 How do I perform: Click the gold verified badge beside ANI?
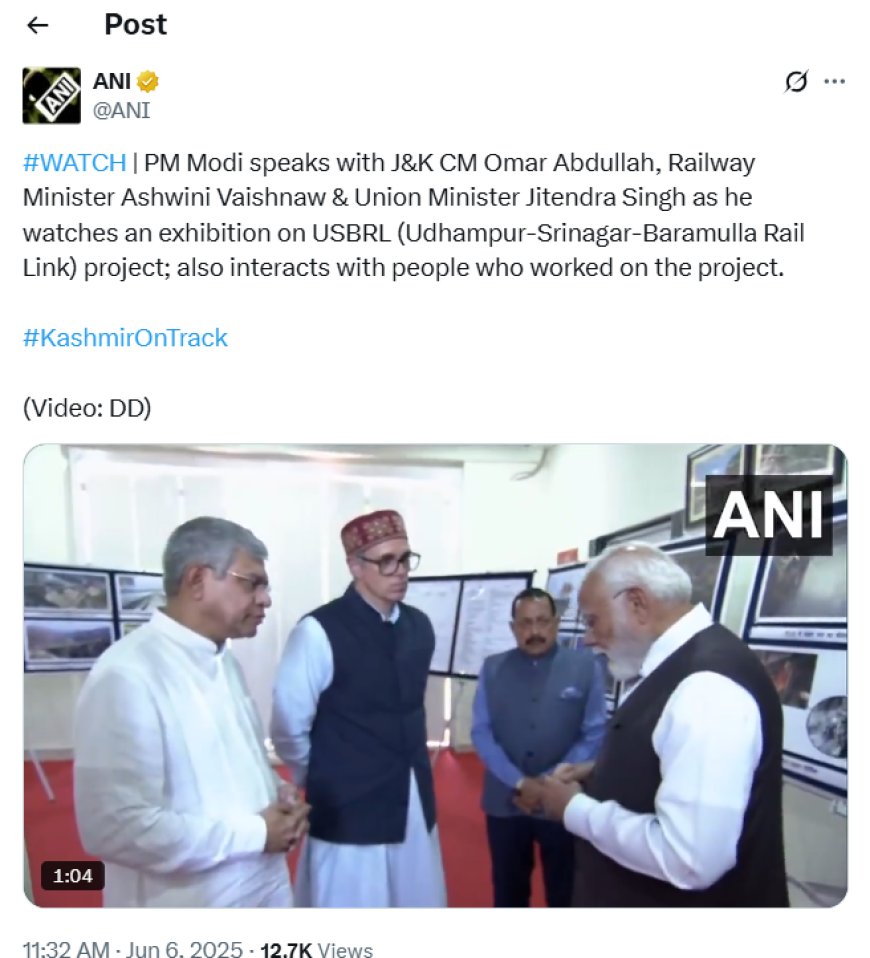click(147, 81)
